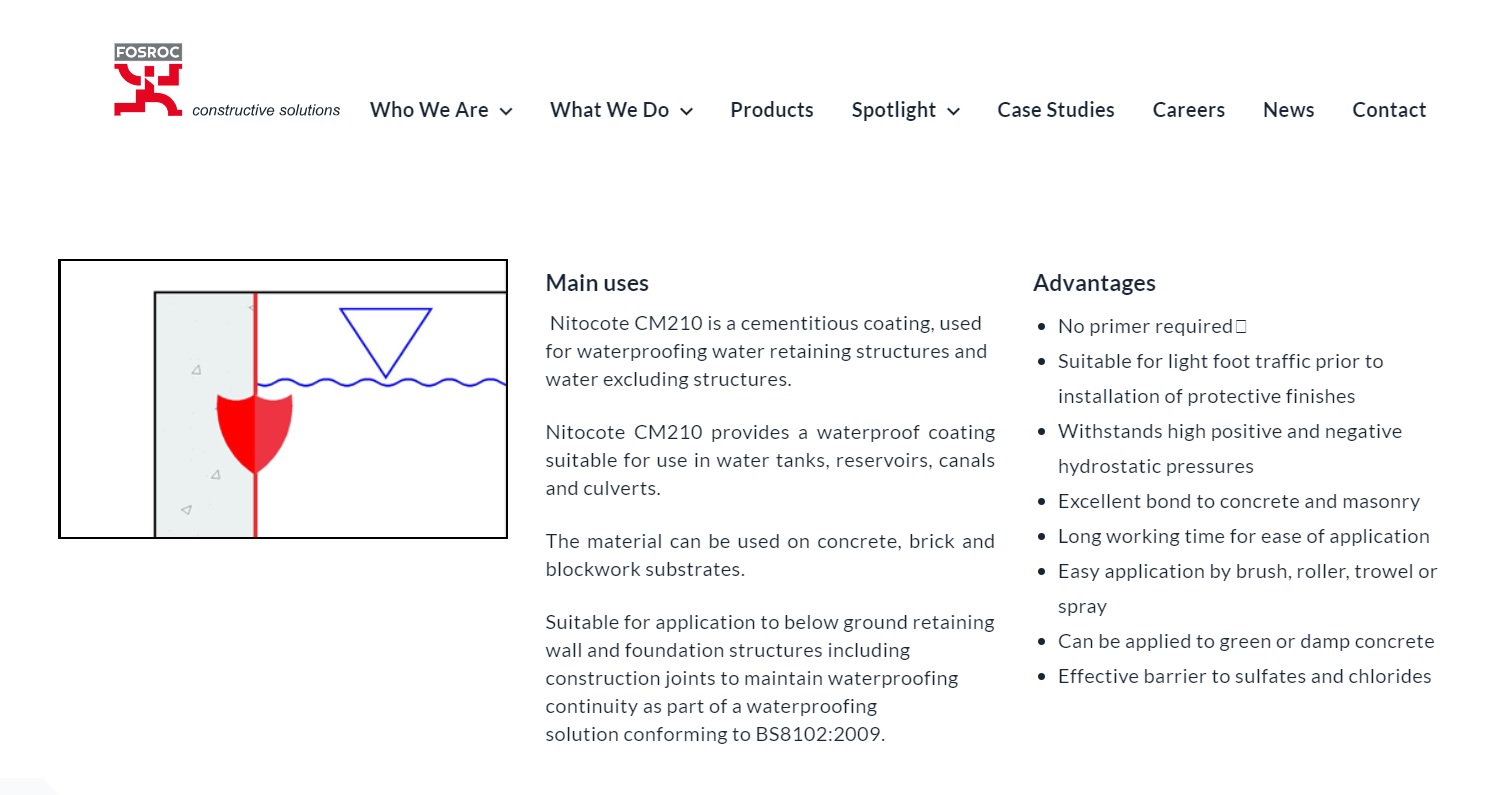Open the Products menu item

(771, 110)
